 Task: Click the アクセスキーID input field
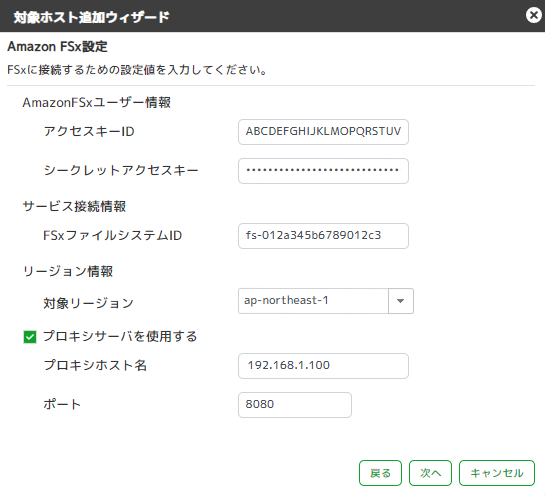coord(323,132)
